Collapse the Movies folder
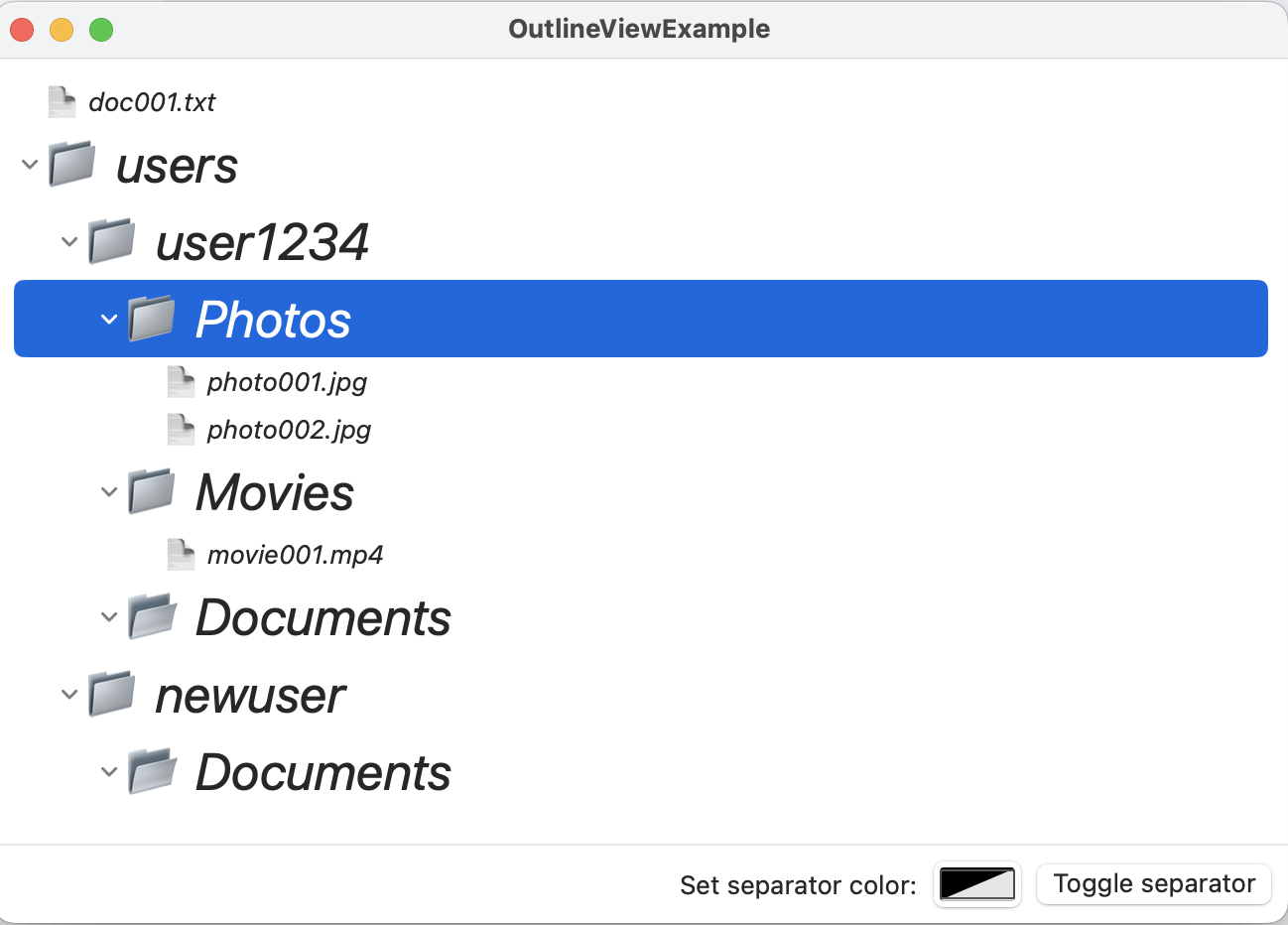 tap(108, 491)
